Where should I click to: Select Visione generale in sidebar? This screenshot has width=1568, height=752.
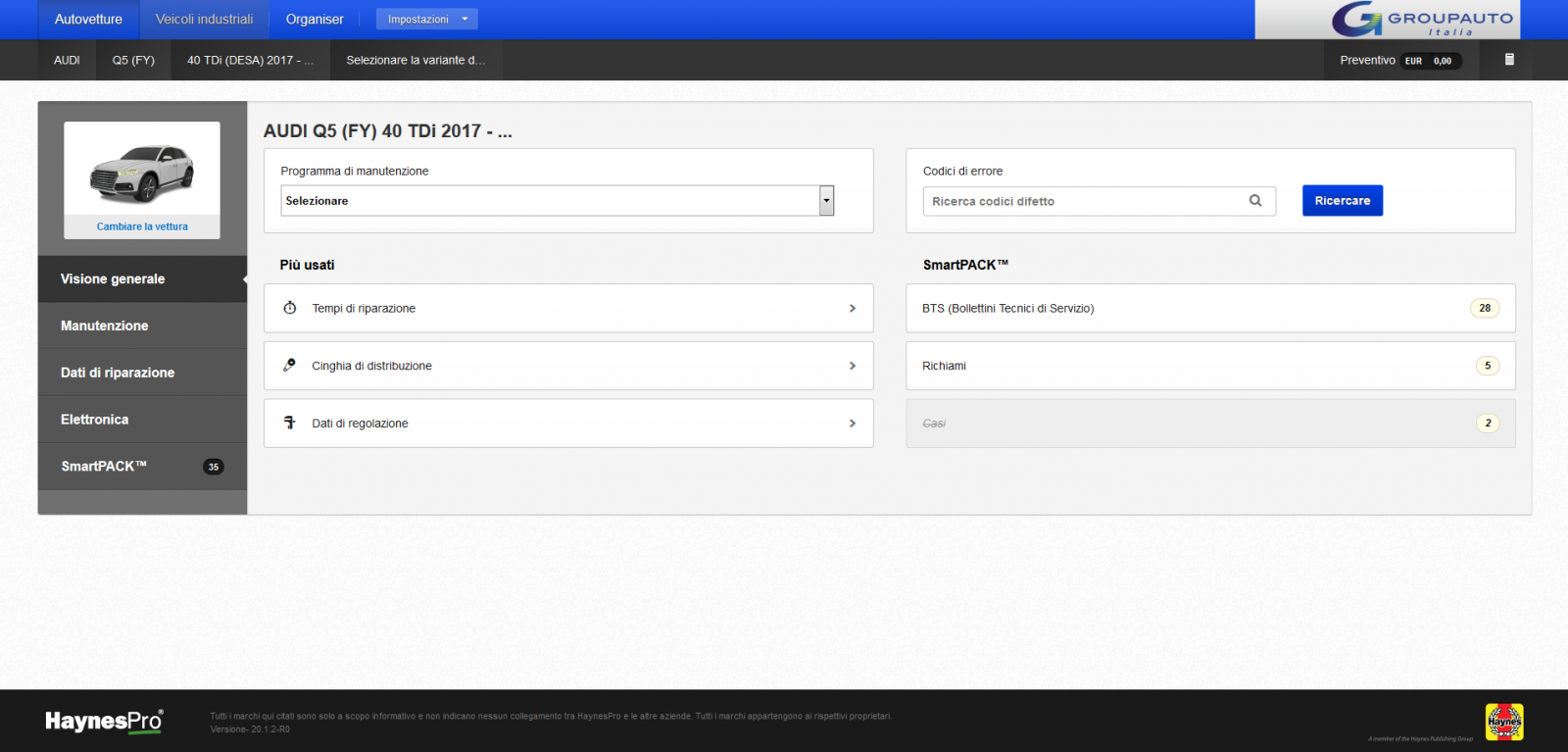(x=142, y=279)
